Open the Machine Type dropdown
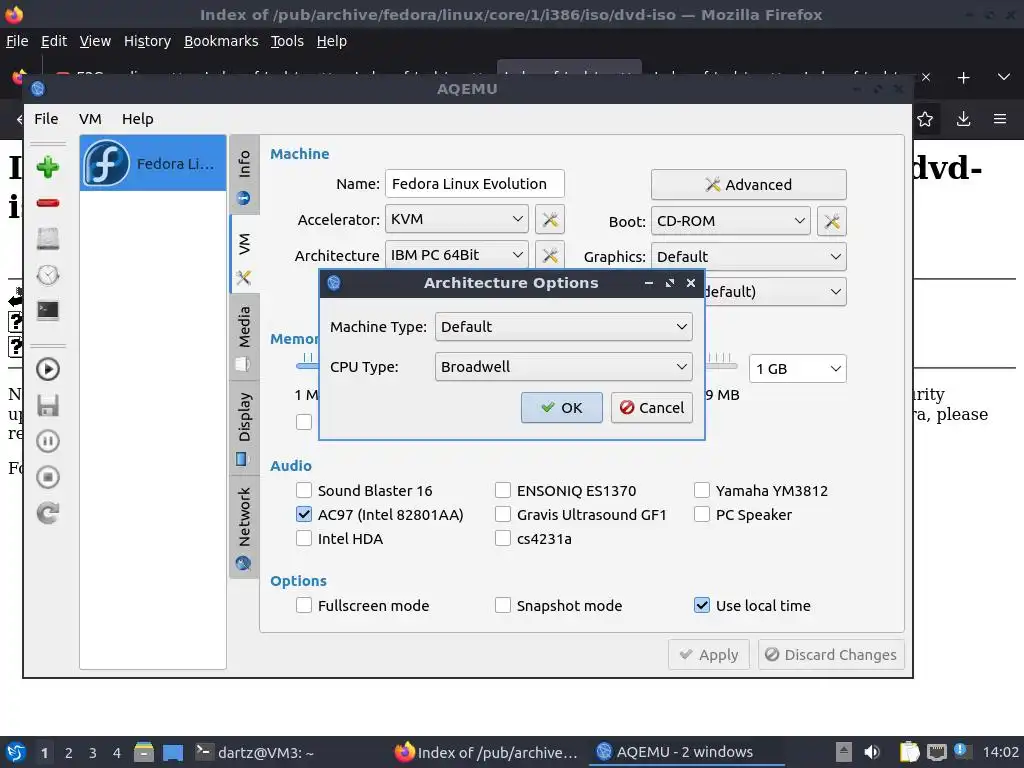This screenshot has width=1024, height=768. pos(564,327)
